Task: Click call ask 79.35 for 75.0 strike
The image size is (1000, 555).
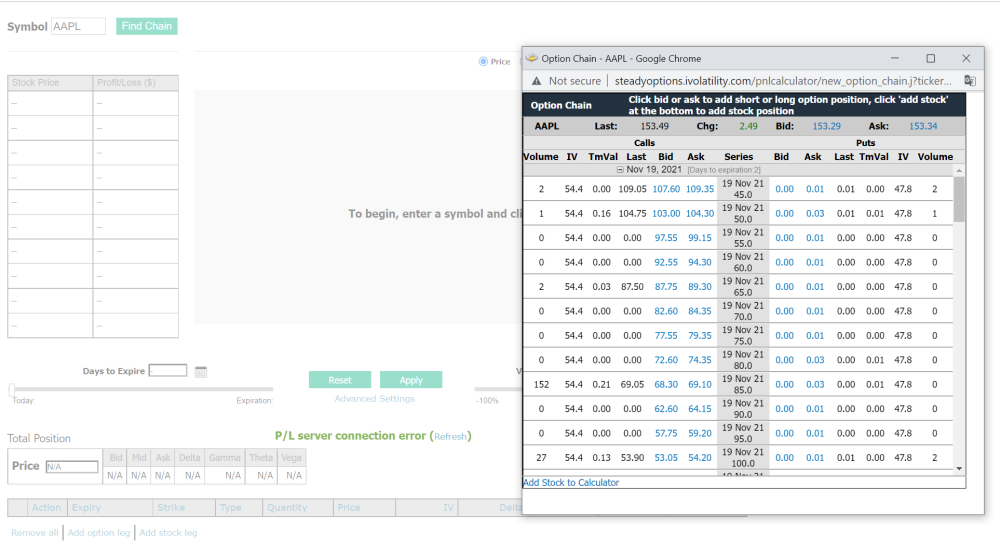Action: 700,336
